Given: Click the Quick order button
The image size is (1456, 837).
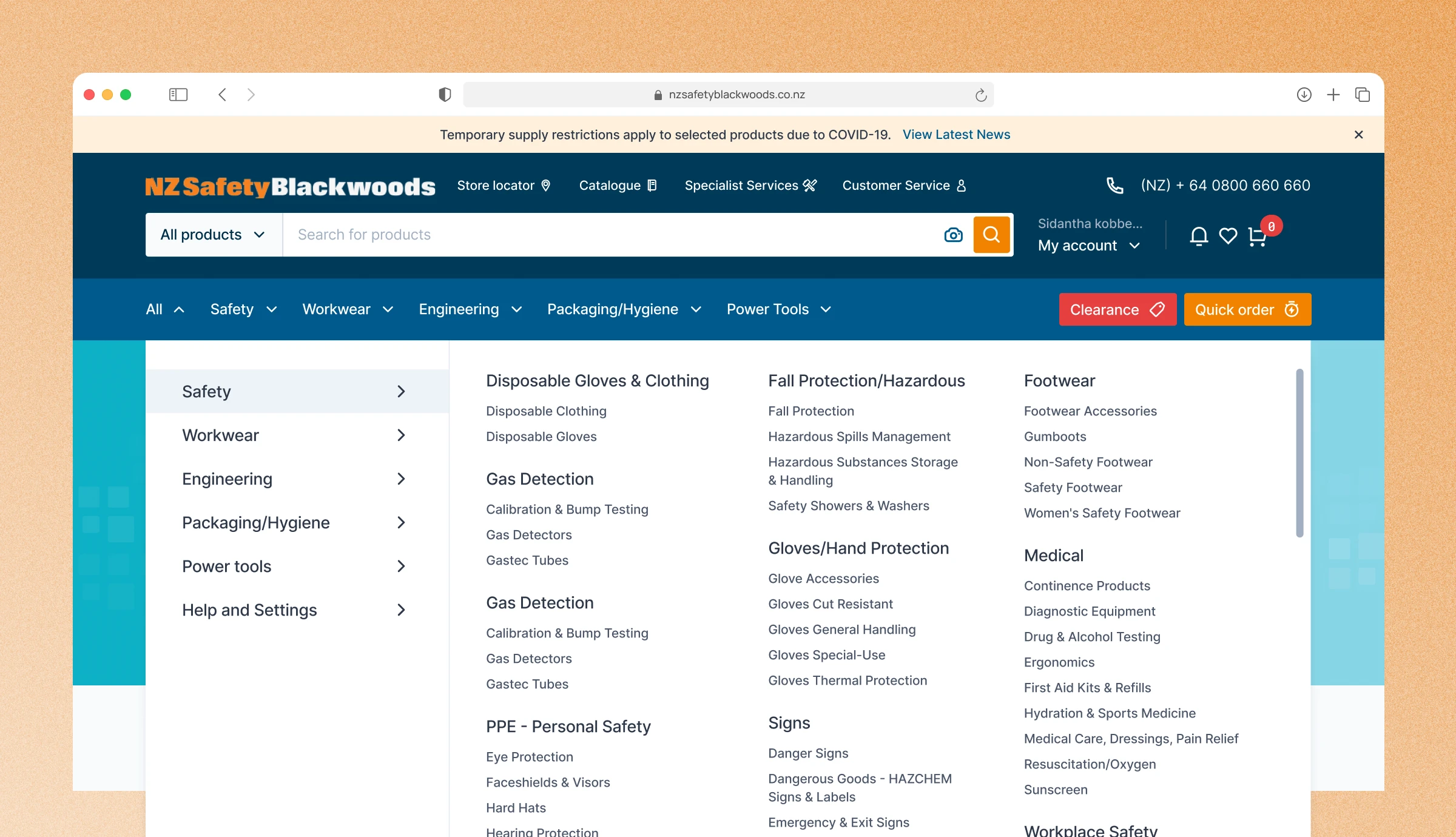Looking at the screenshot, I should 1247,309.
